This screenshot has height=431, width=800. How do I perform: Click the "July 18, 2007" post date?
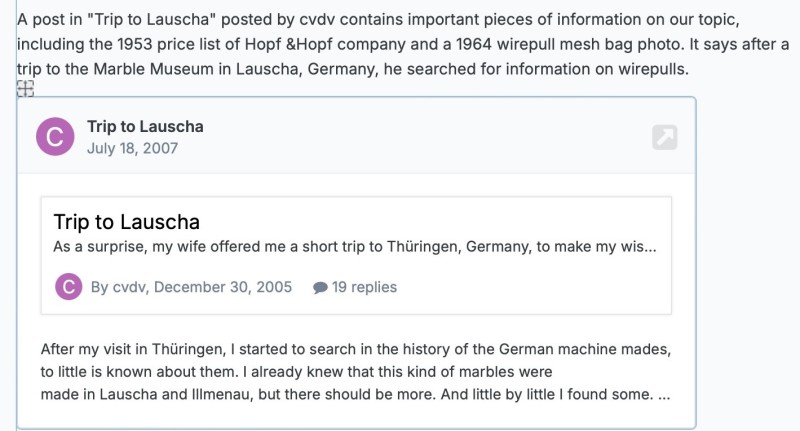coord(132,148)
